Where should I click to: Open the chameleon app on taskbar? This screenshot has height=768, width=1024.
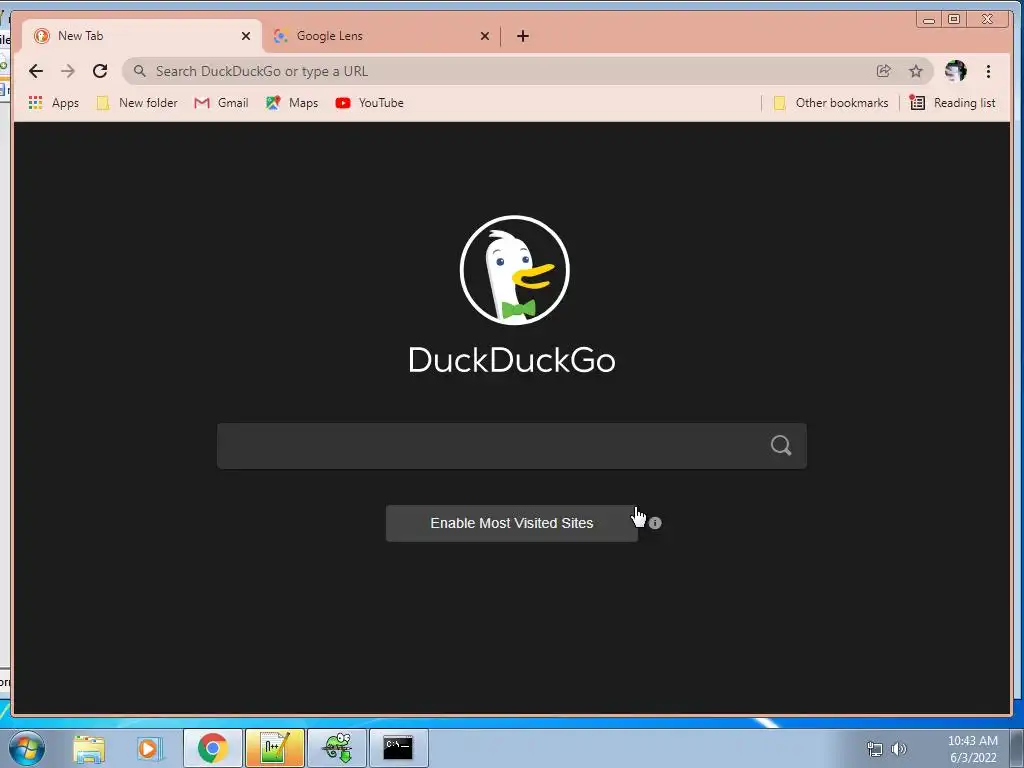click(337, 748)
